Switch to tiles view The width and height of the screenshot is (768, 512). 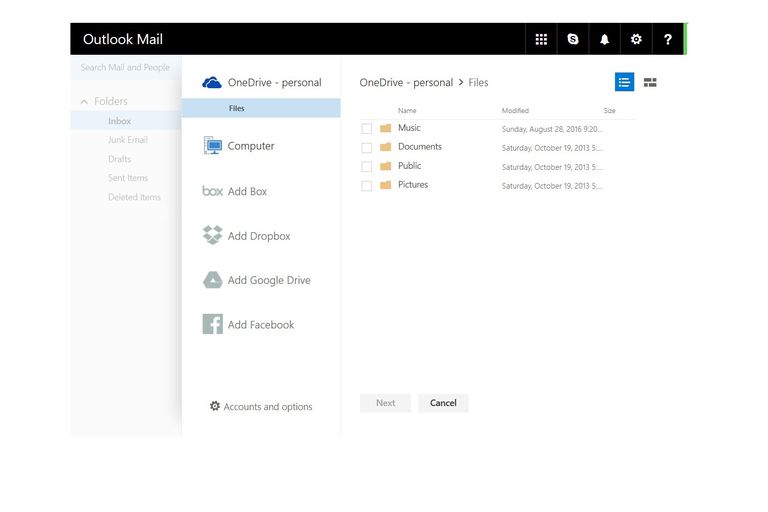[x=650, y=82]
